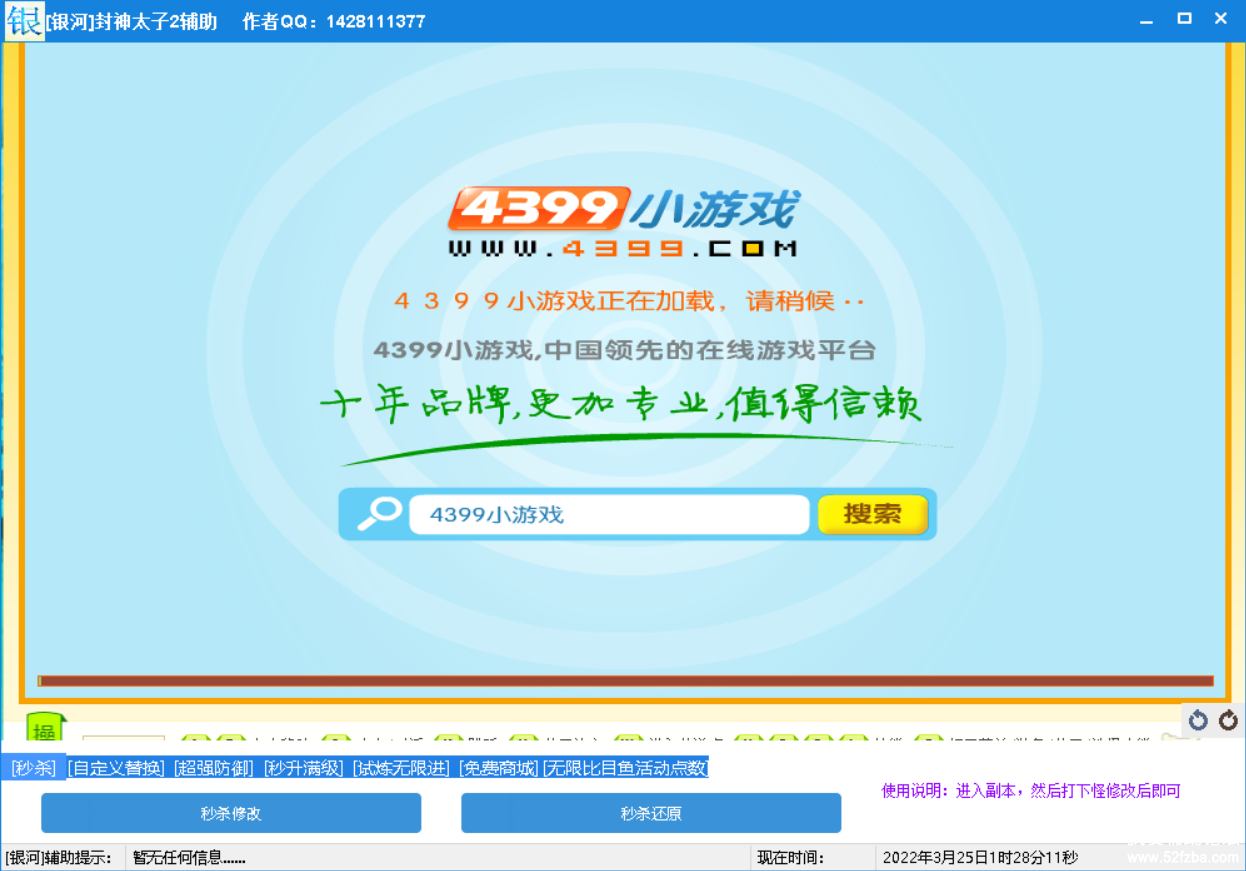1246x871 pixels.
Task: Click the 现在时间 status label
Action: 790,857
